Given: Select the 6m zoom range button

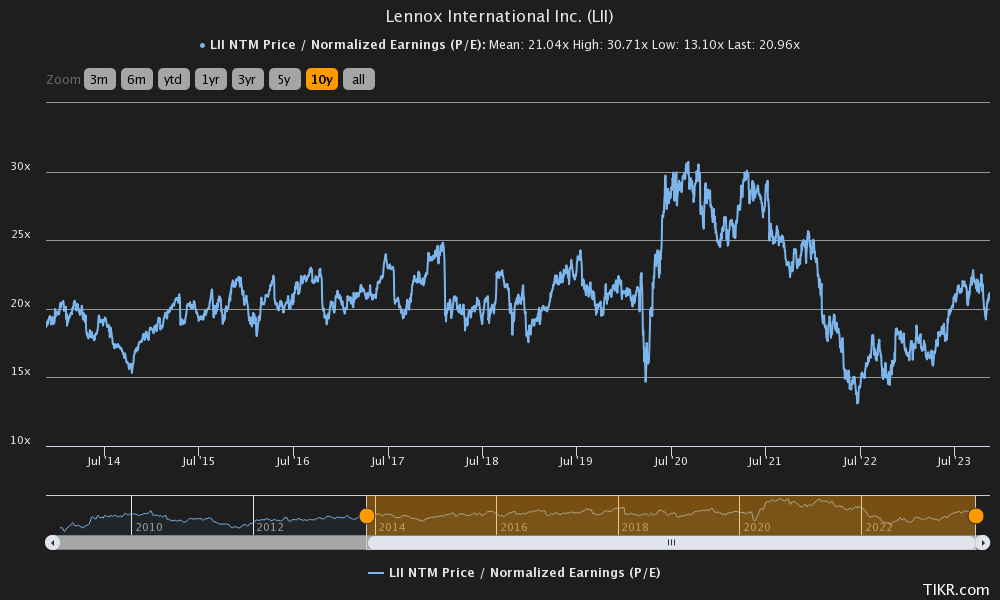Looking at the screenshot, I should pyautogui.click(x=136, y=79).
